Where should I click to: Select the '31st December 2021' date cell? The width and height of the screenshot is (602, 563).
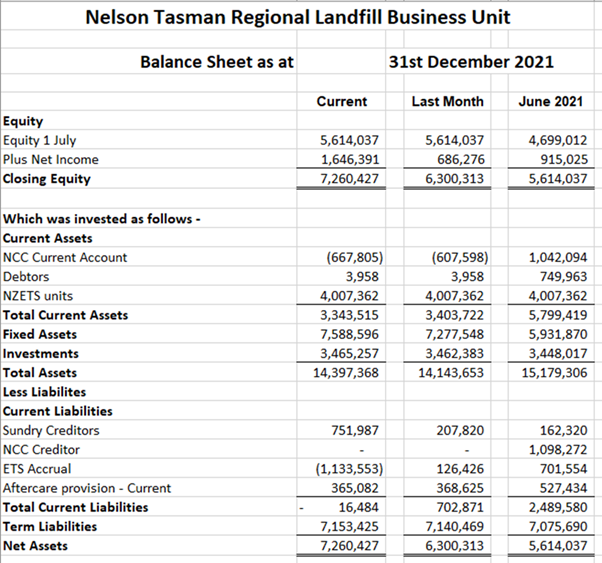tap(471, 62)
